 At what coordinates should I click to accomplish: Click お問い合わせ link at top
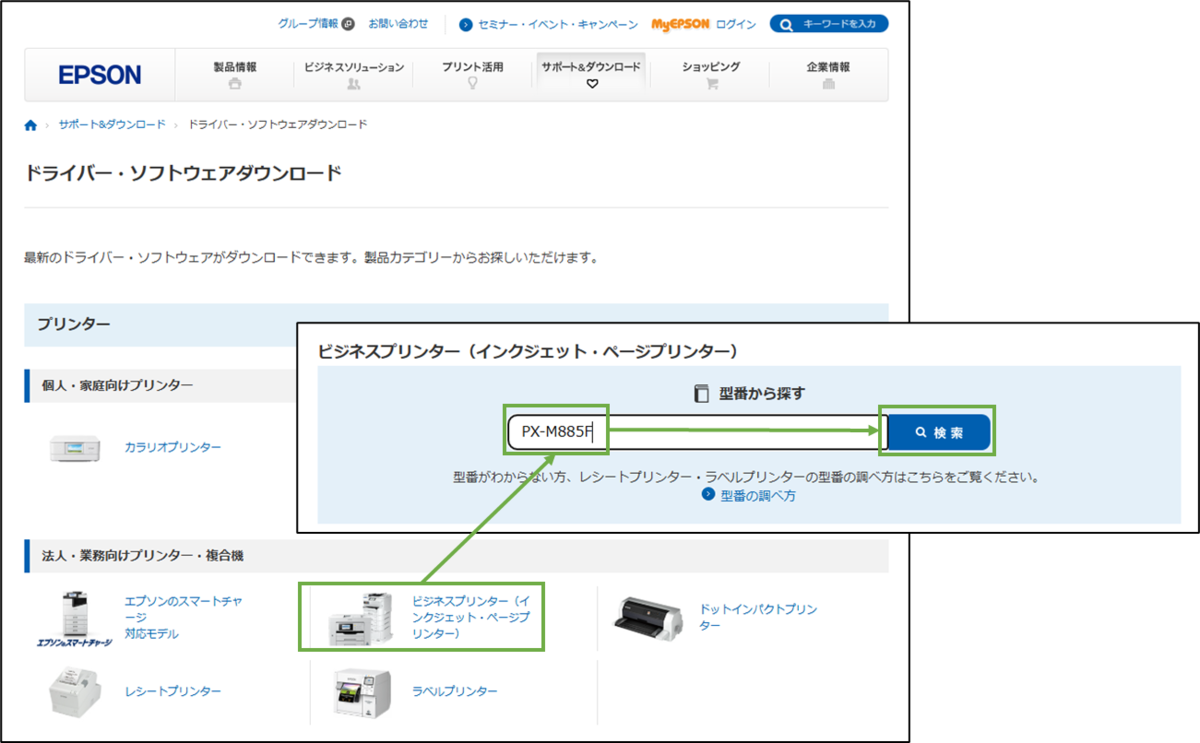click(398, 23)
